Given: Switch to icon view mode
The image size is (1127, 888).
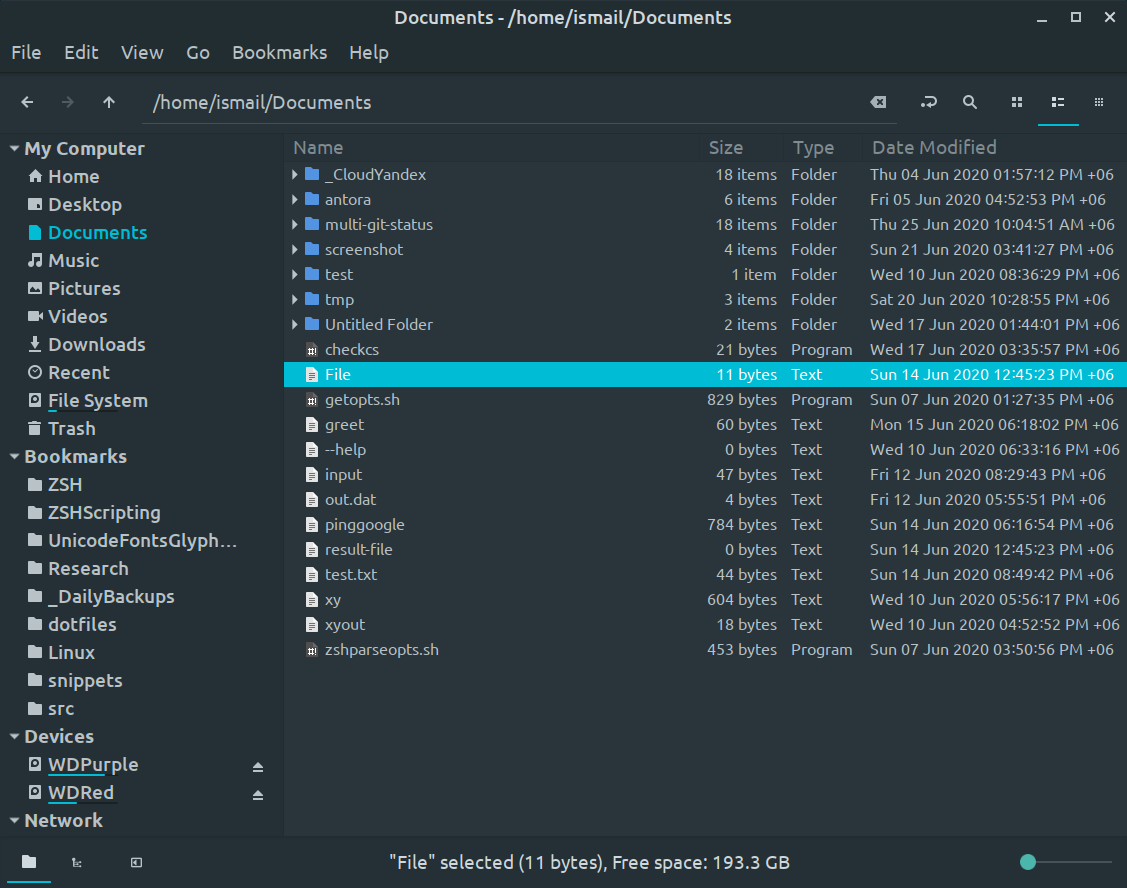Looking at the screenshot, I should pos(1016,102).
